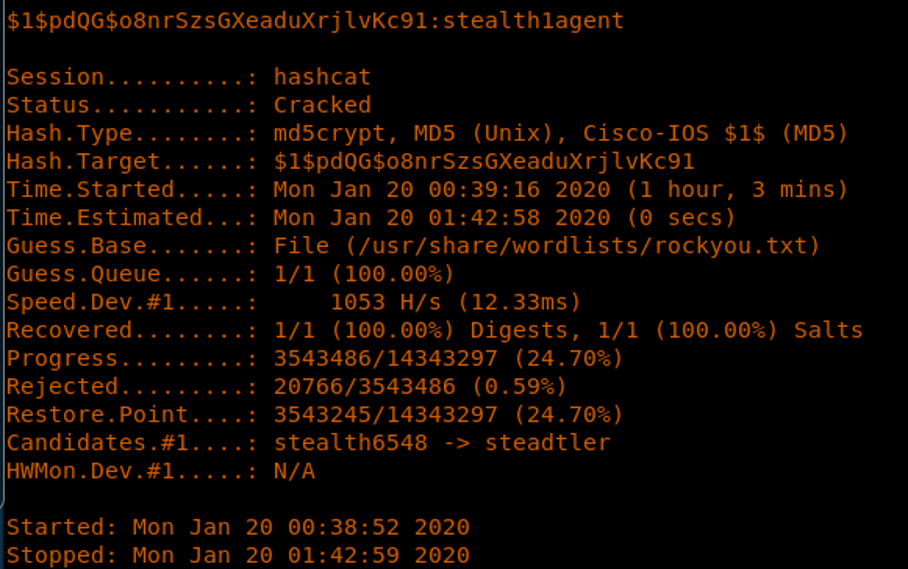
Task: Click the HWMon.Dev.#1 N/A value
Action: click(x=294, y=470)
